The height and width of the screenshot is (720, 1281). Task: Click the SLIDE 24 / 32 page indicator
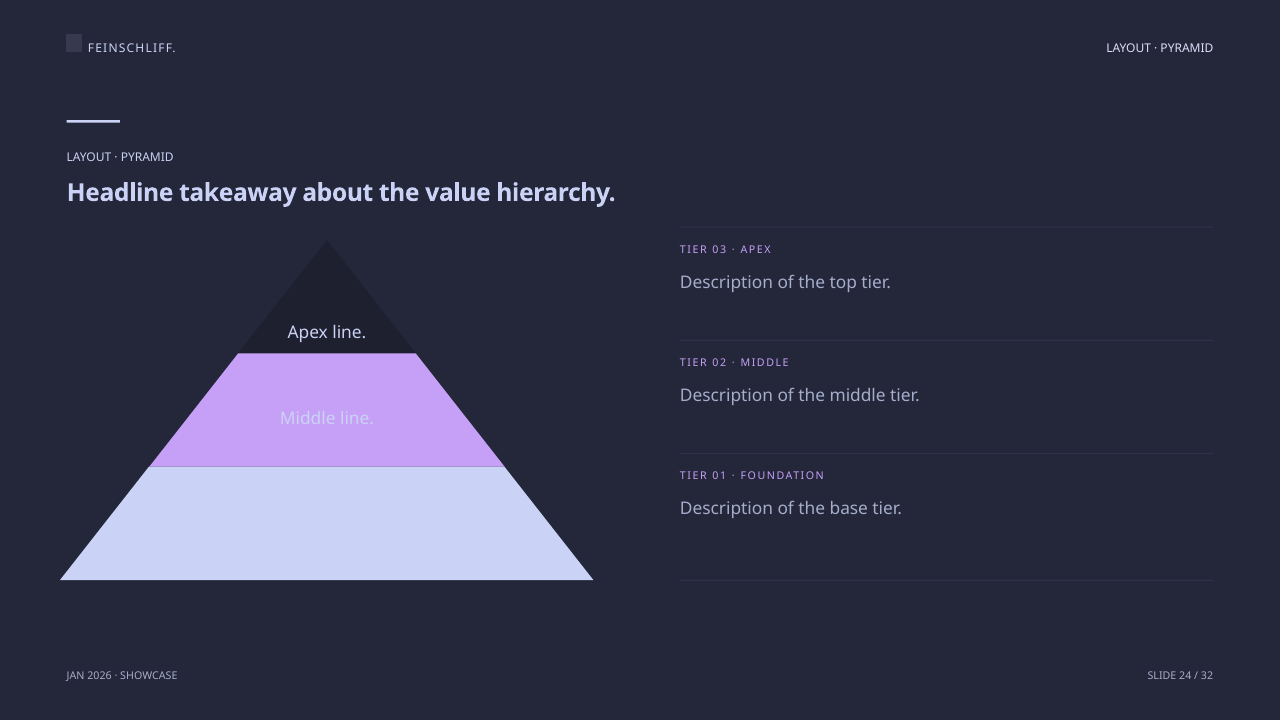pos(1180,675)
